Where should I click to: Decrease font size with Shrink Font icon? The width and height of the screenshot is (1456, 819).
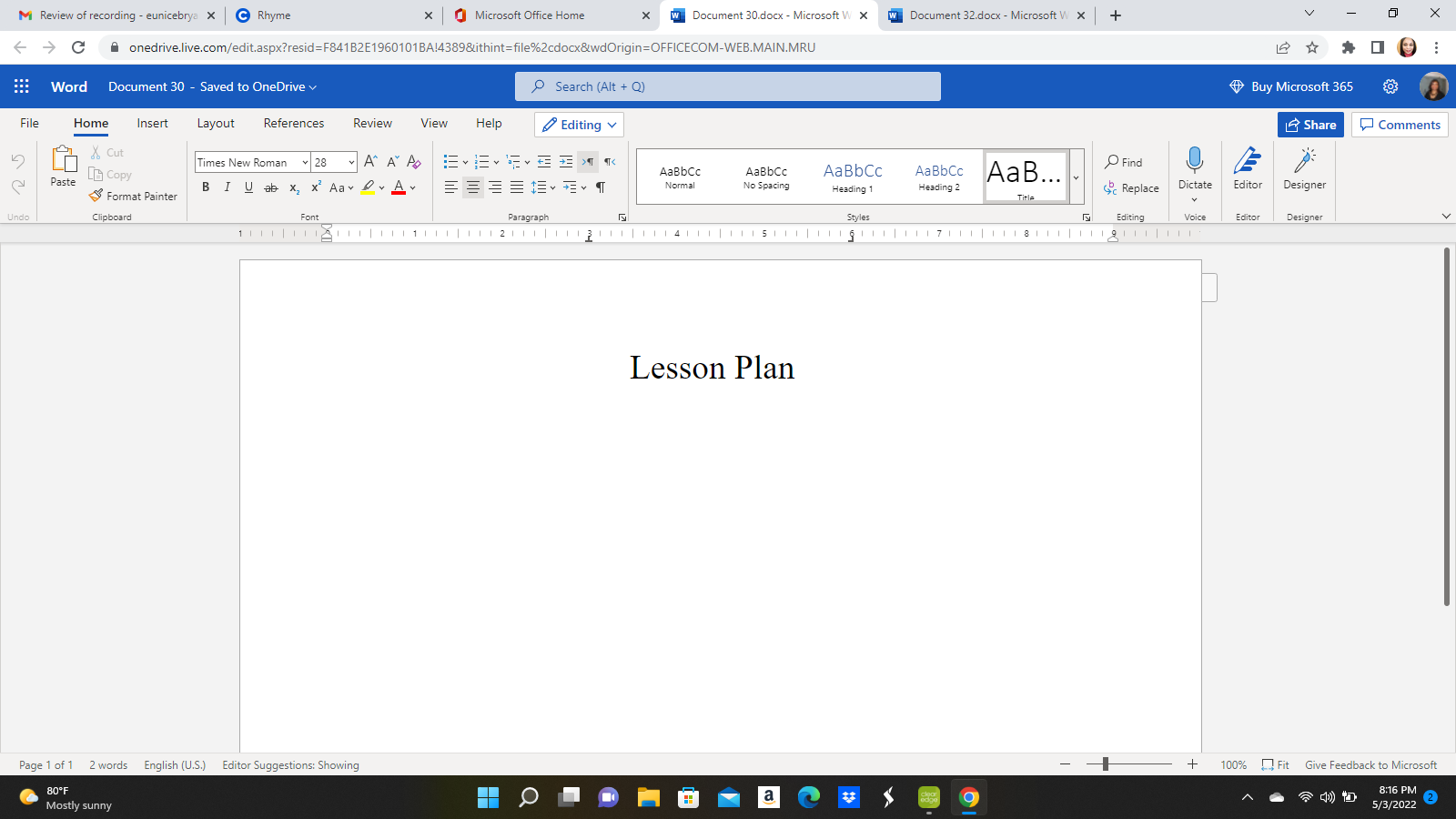[x=392, y=162]
